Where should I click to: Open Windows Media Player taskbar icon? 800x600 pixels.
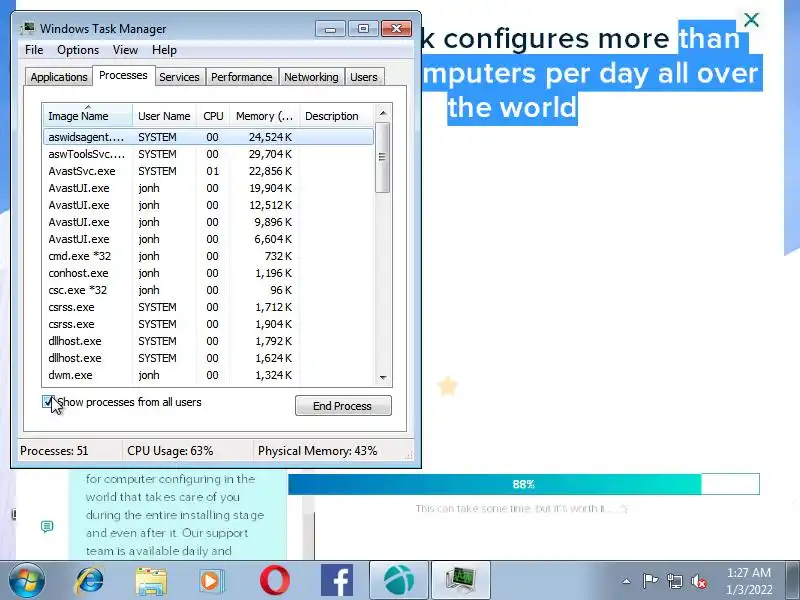pos(212,581)
